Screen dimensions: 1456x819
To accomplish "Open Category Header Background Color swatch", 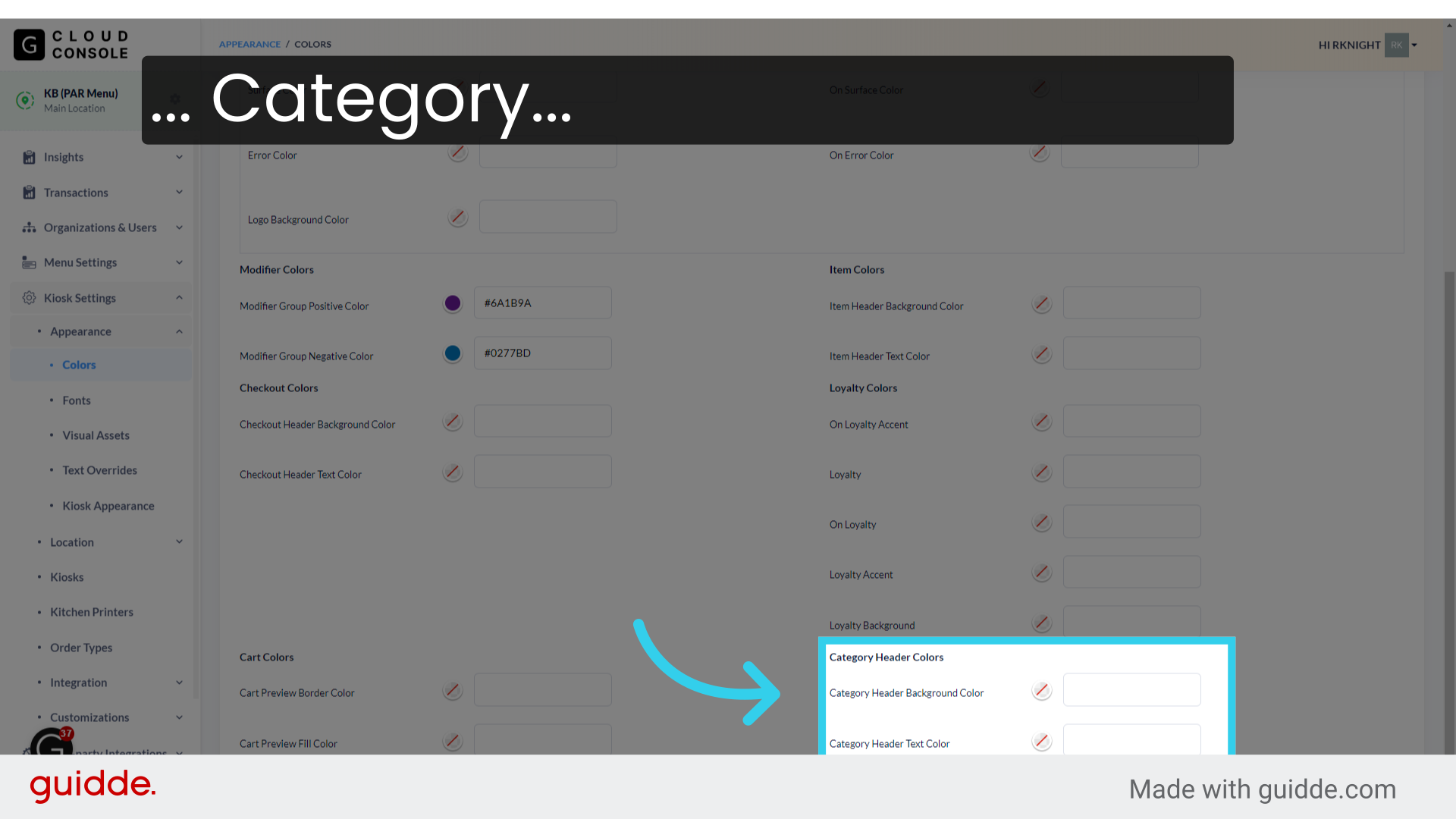I will tap(1042, 690).
